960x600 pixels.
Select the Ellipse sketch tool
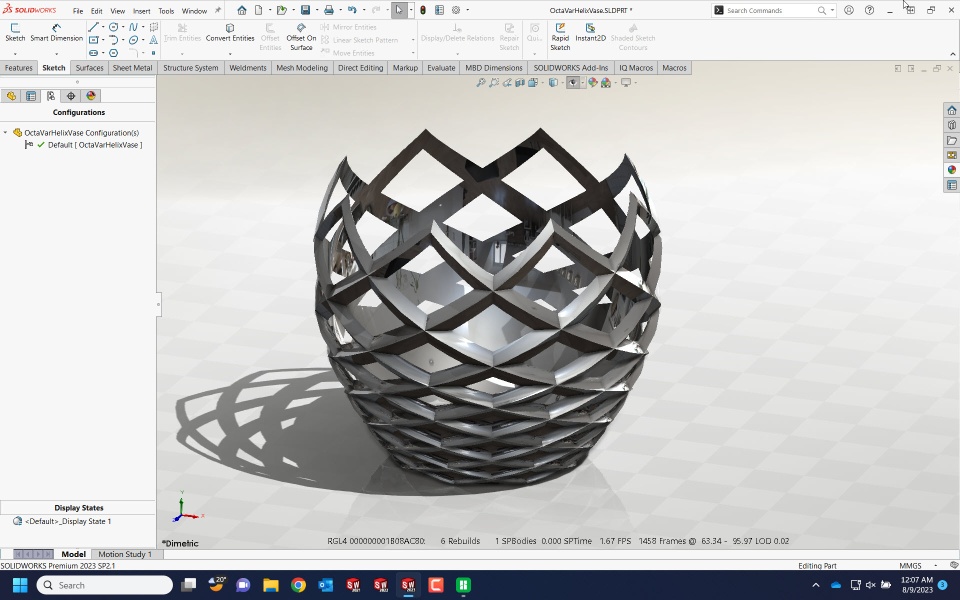pyautogui.click(x=133, y=40)
